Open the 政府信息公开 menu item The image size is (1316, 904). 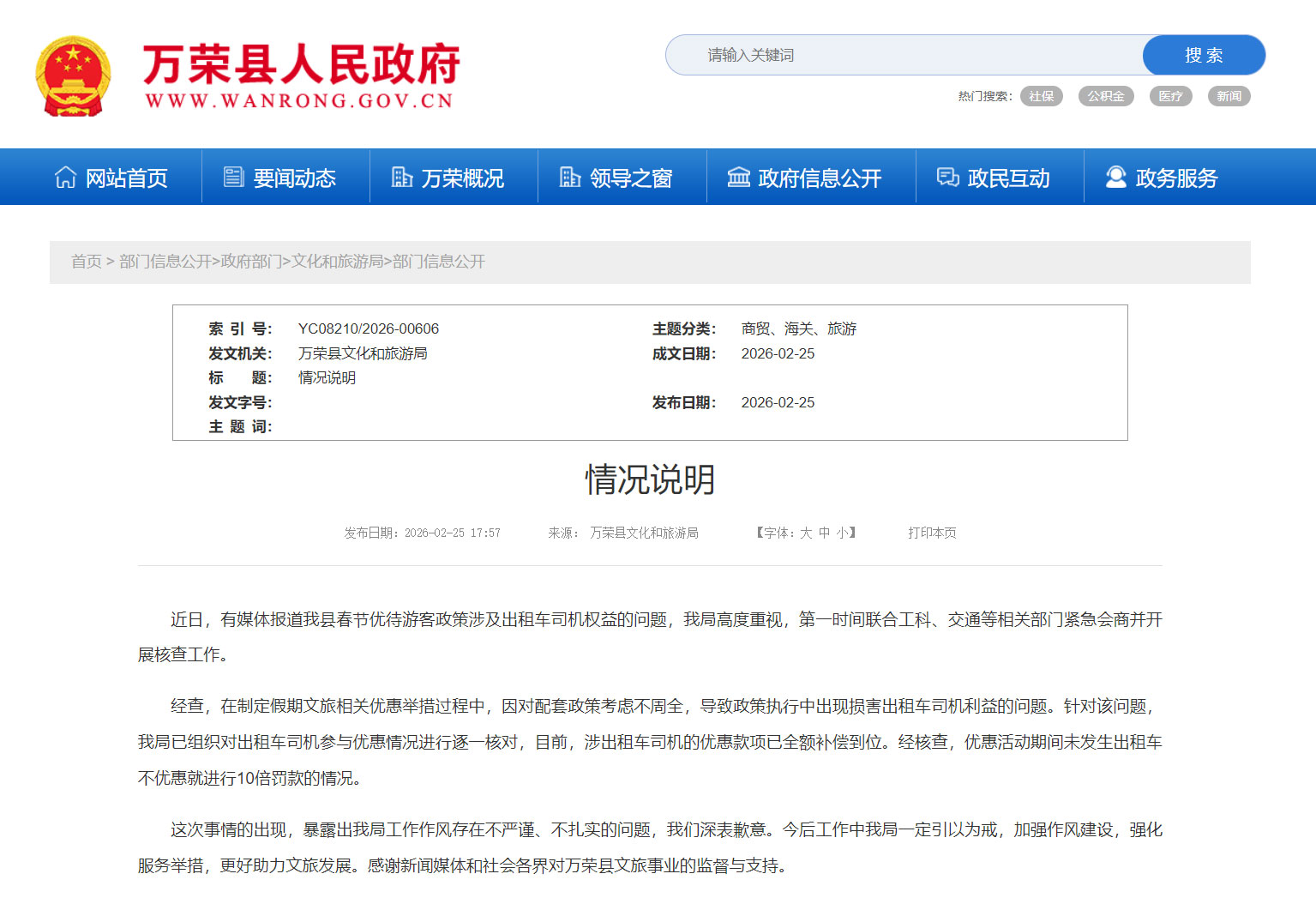[x=819, y=178]
